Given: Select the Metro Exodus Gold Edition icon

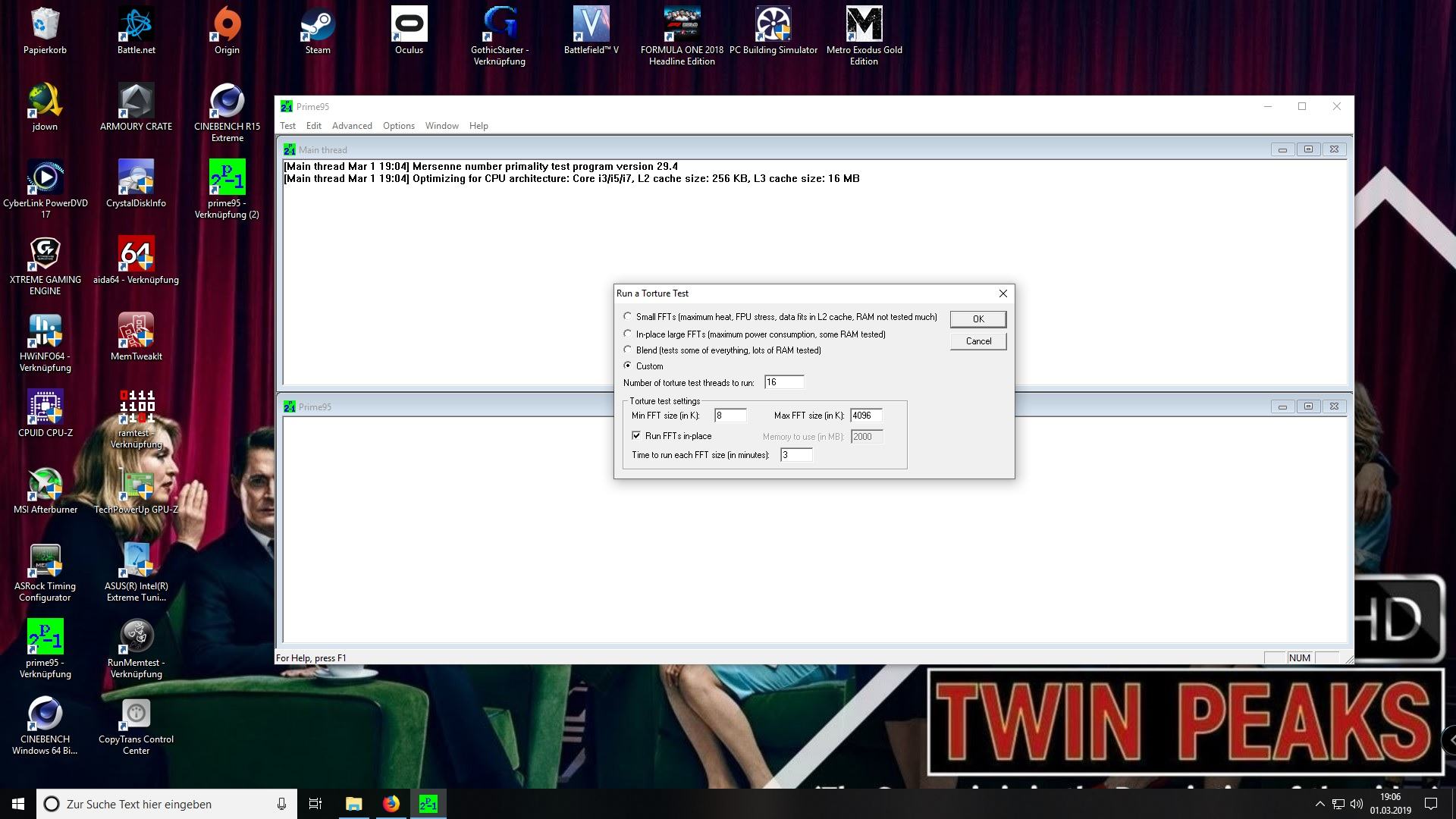Looking at the screenshot, I should [x=864, y=36].
